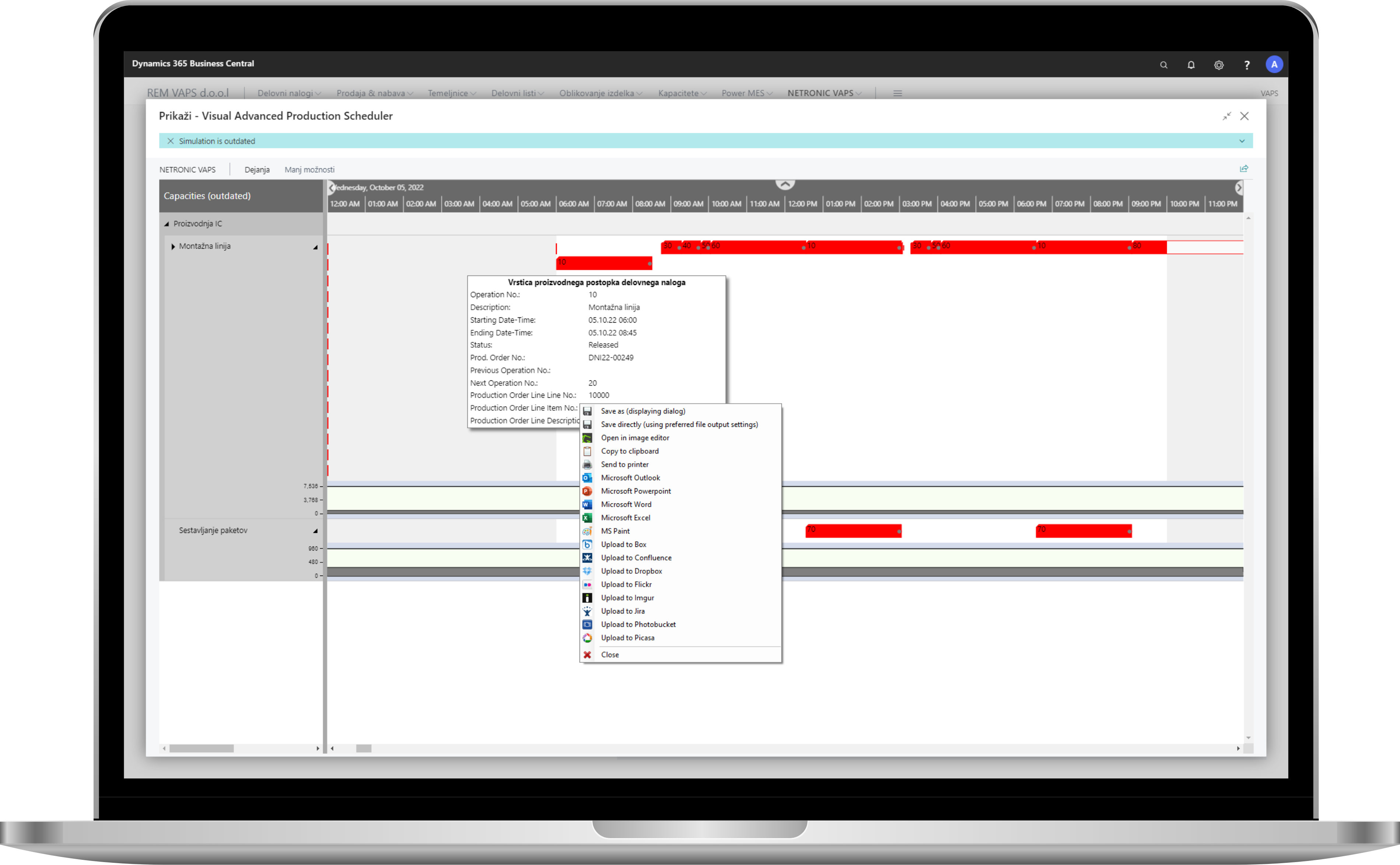Click the Dejanja action tab
The image size is (1400, 865).
click(257, 170)
